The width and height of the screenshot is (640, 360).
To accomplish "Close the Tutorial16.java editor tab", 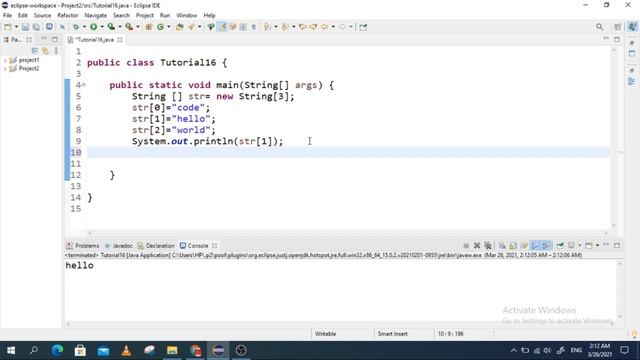I will click(x=120, y=40).
